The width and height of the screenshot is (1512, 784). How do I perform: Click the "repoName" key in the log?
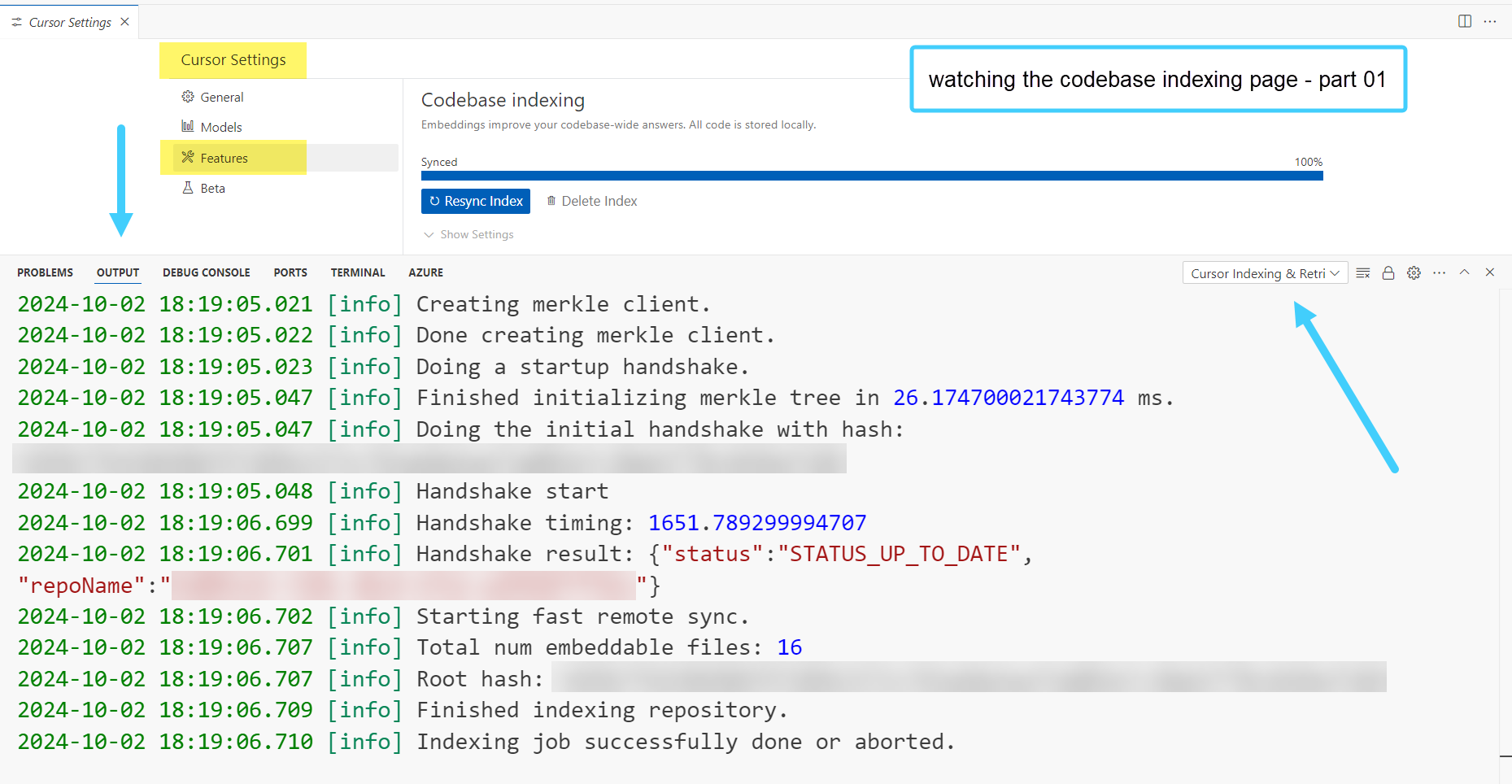[x=81, y=586]
